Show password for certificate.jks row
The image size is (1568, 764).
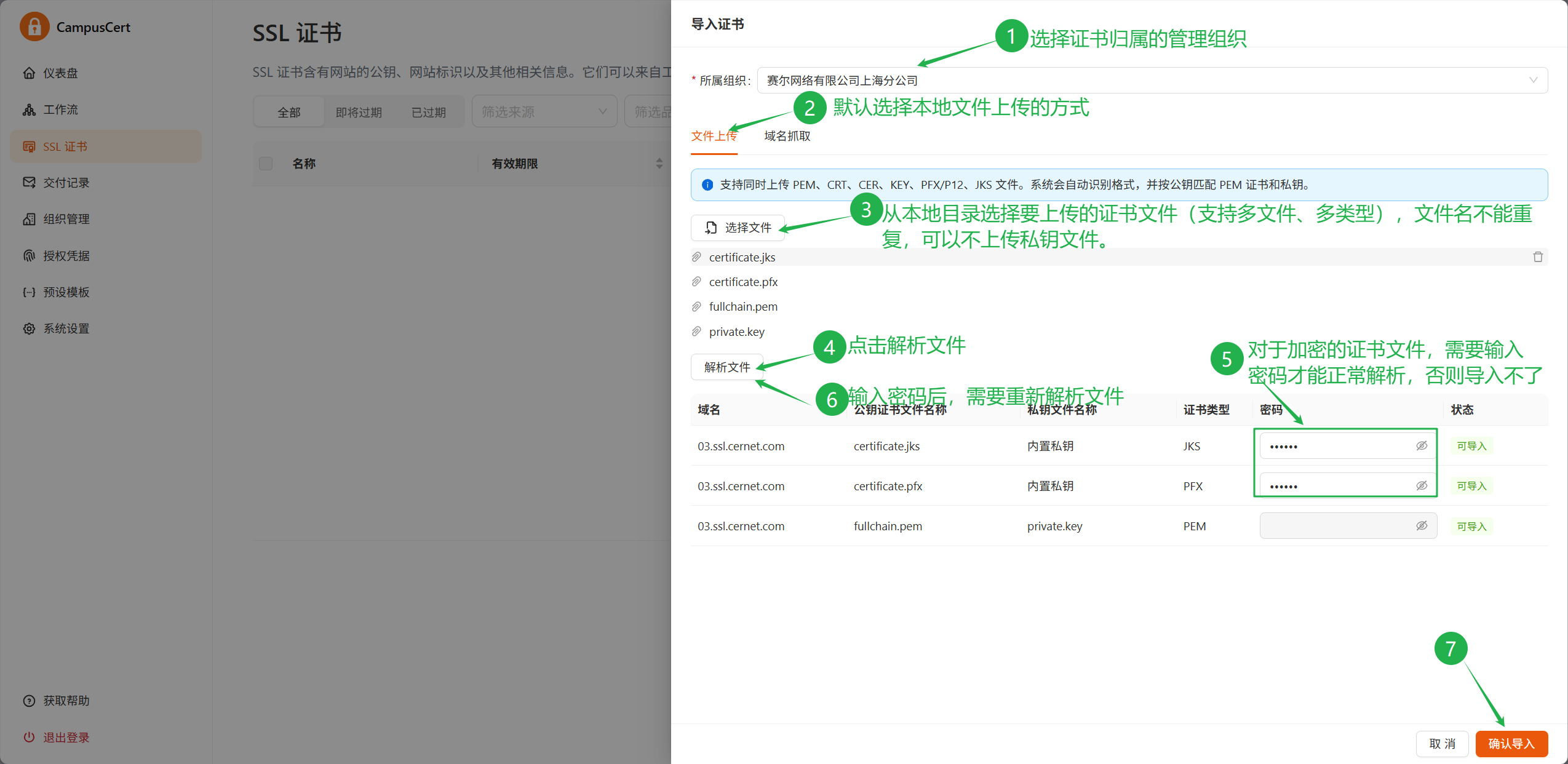1422,446
